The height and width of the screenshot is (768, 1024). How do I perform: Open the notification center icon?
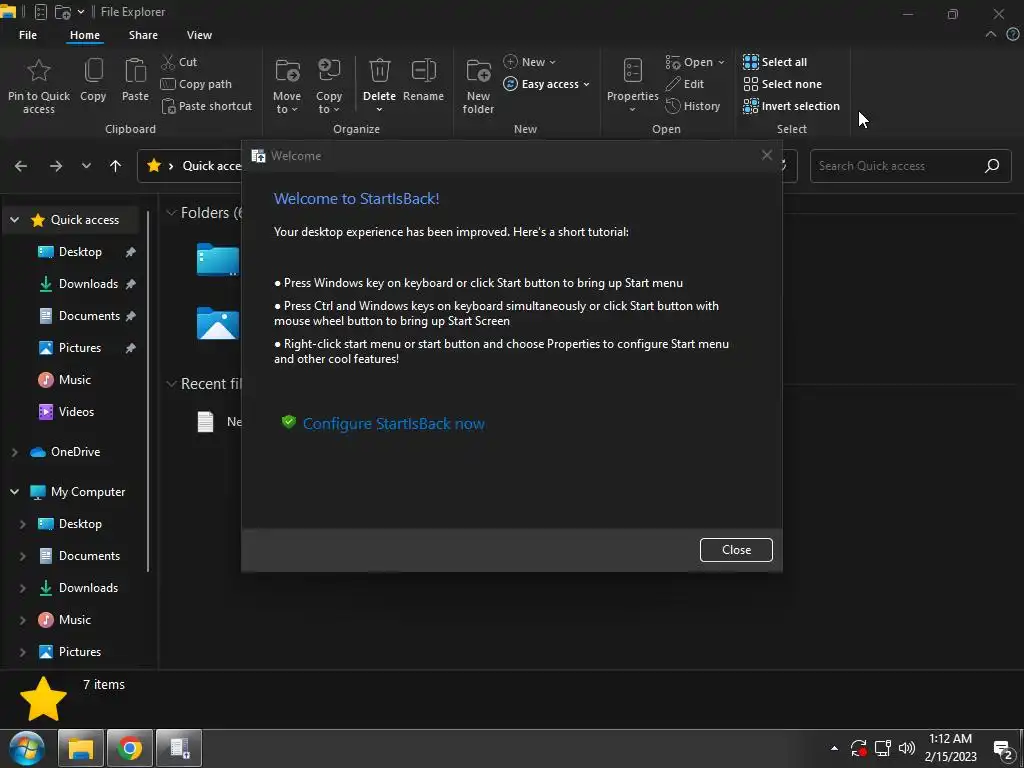coord(1003,750)
